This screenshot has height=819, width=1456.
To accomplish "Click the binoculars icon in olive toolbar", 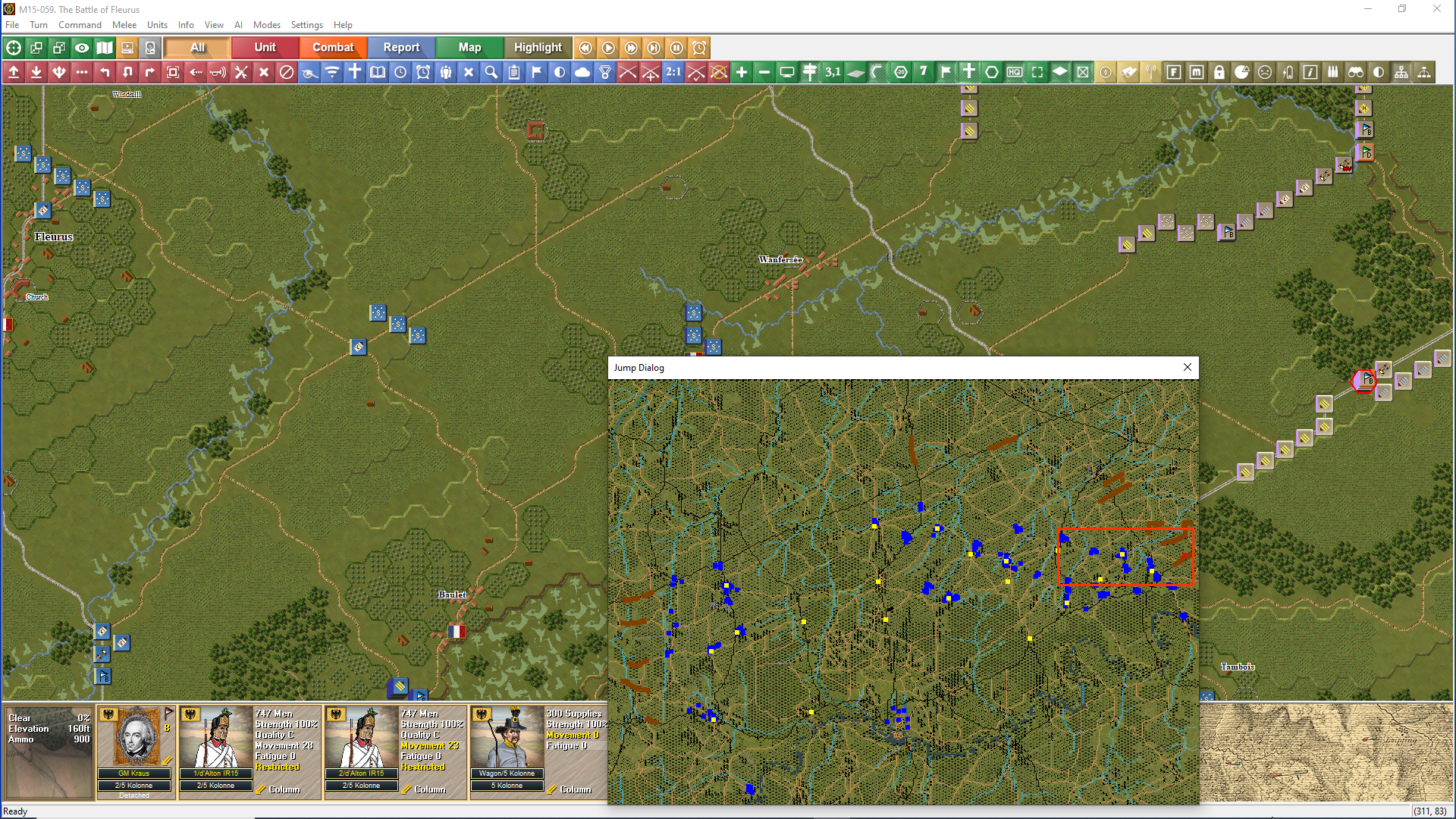I will point(1356,72).
